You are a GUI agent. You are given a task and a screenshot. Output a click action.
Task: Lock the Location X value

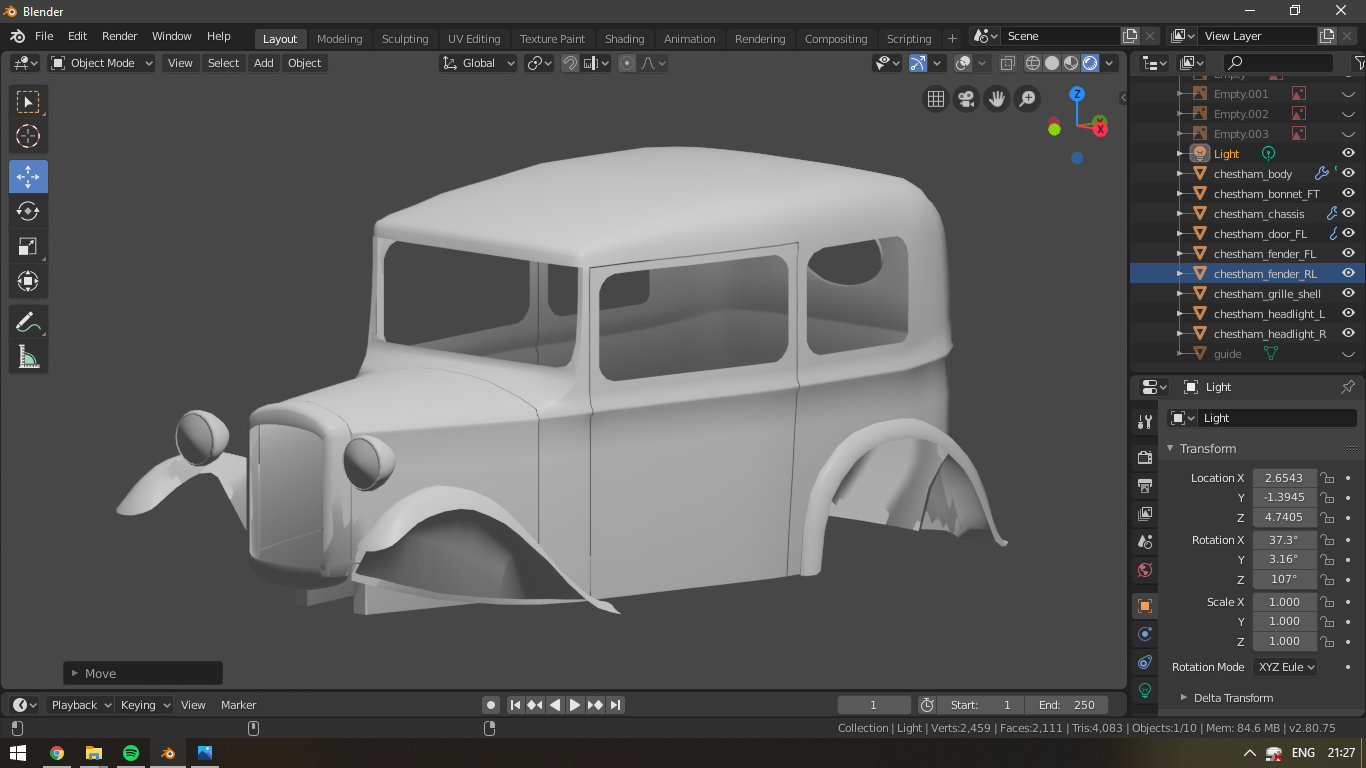[x=1327, y=478]
